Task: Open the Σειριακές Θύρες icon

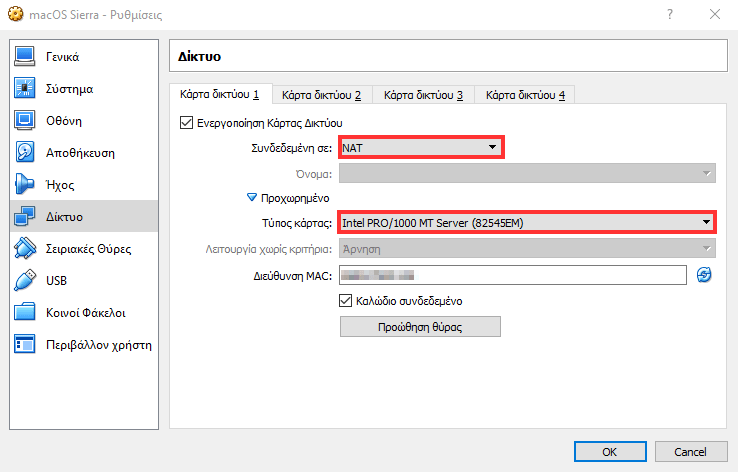Action: [26, 249]
